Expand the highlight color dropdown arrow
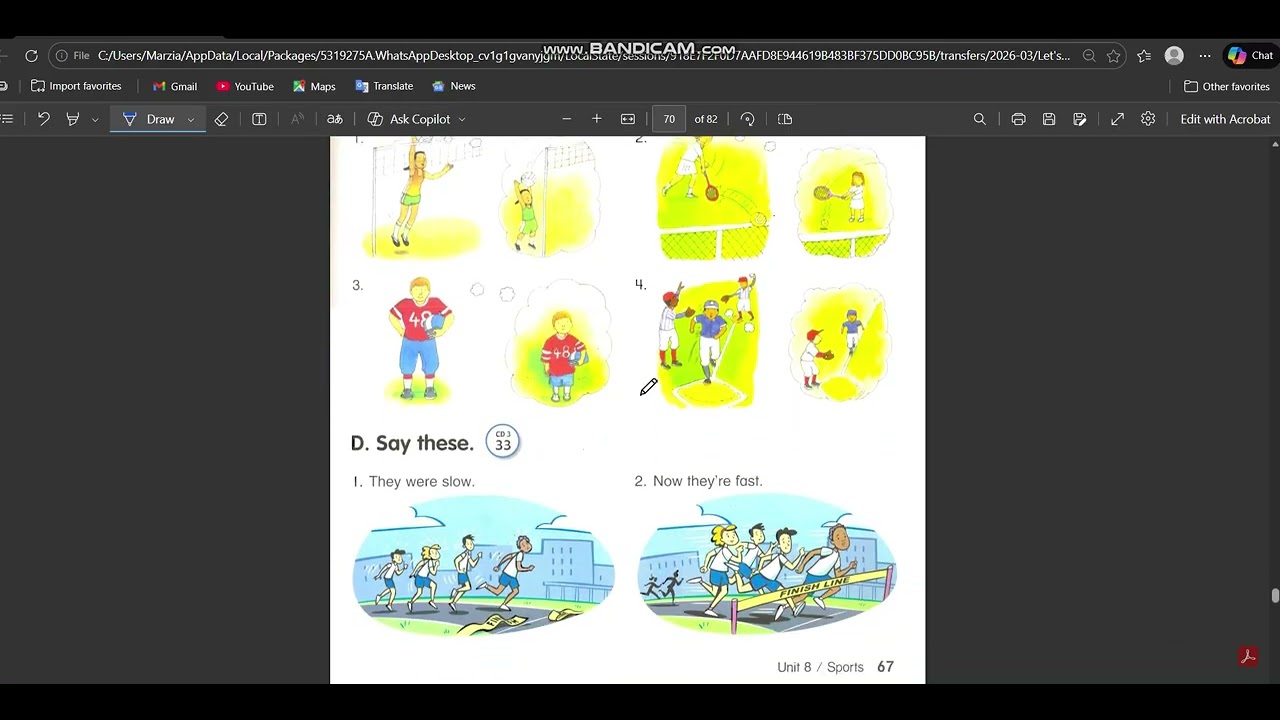Viewport: 1280px width, 720px height. pyautogui.click(x=95, y=119)
